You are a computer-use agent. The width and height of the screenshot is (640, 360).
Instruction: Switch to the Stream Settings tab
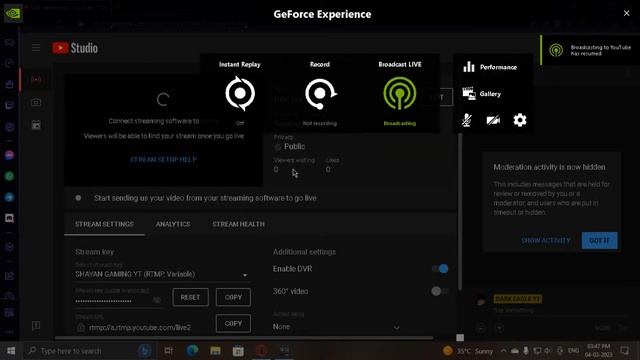[x=104, y=224]
